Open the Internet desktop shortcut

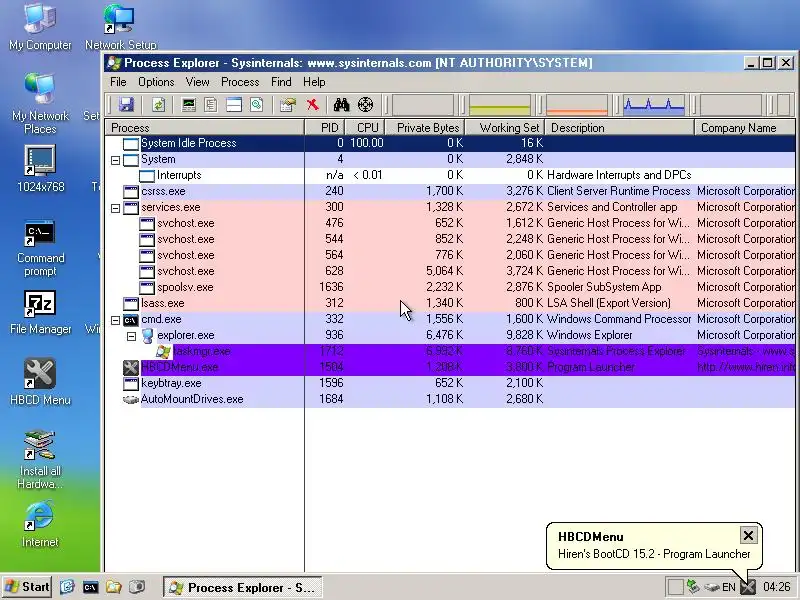[40, 523]
